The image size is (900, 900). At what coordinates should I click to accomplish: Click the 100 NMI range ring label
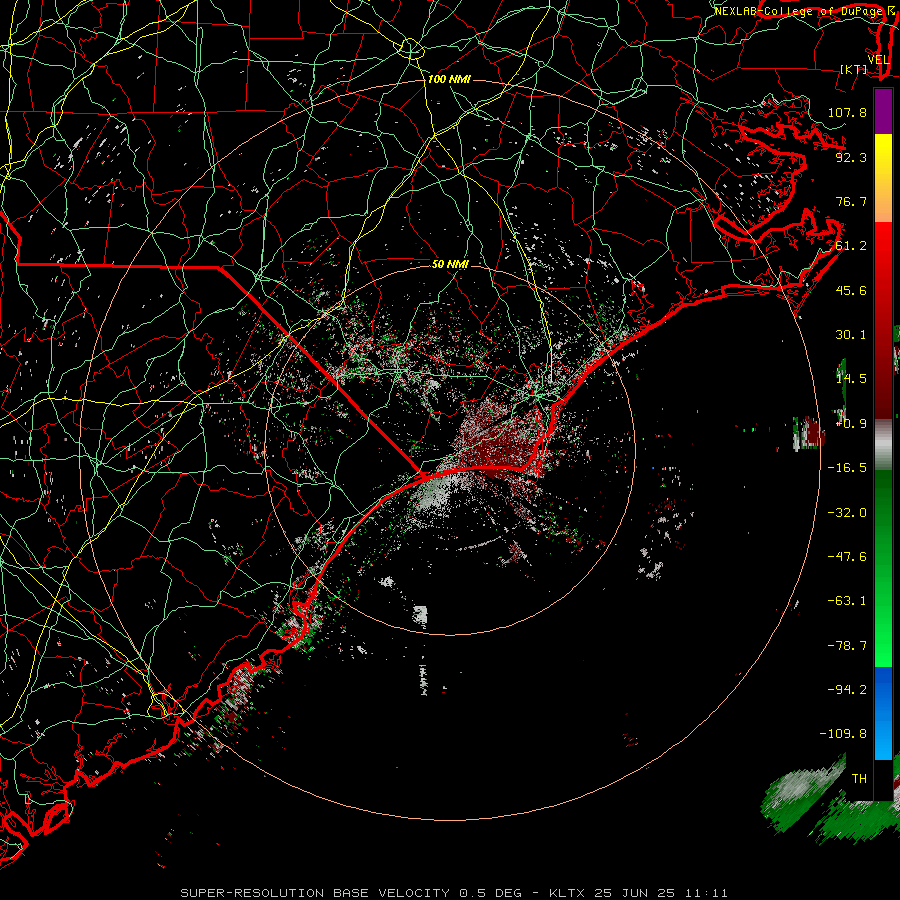point(449,79)
